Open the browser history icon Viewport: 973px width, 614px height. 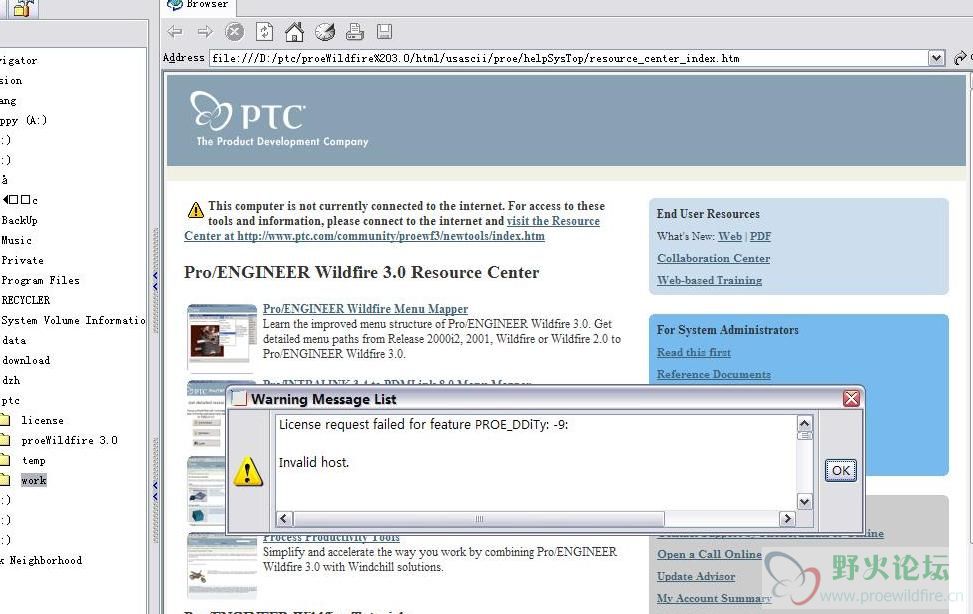[x=325, y=32]
